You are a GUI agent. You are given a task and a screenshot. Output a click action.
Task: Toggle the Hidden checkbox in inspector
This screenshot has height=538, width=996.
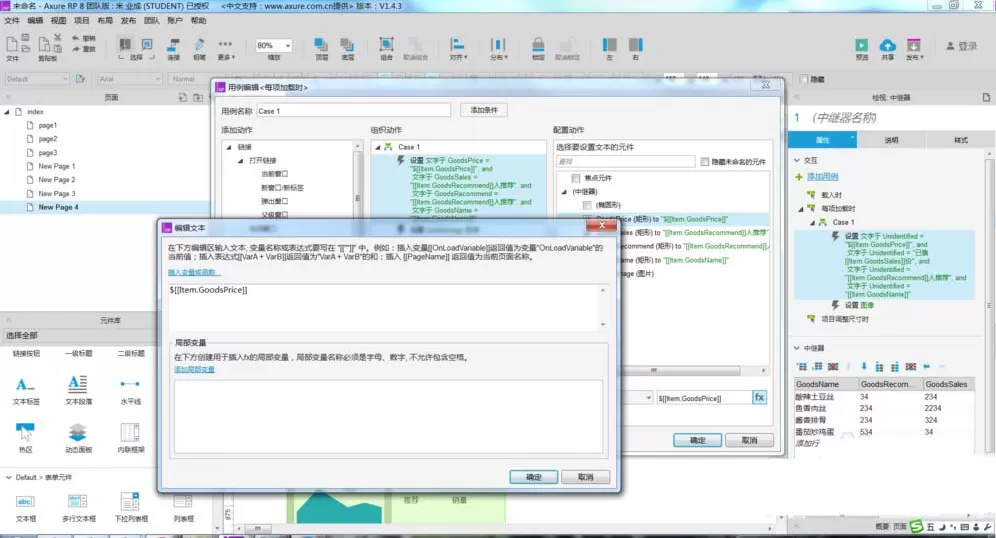pos(804,79)
